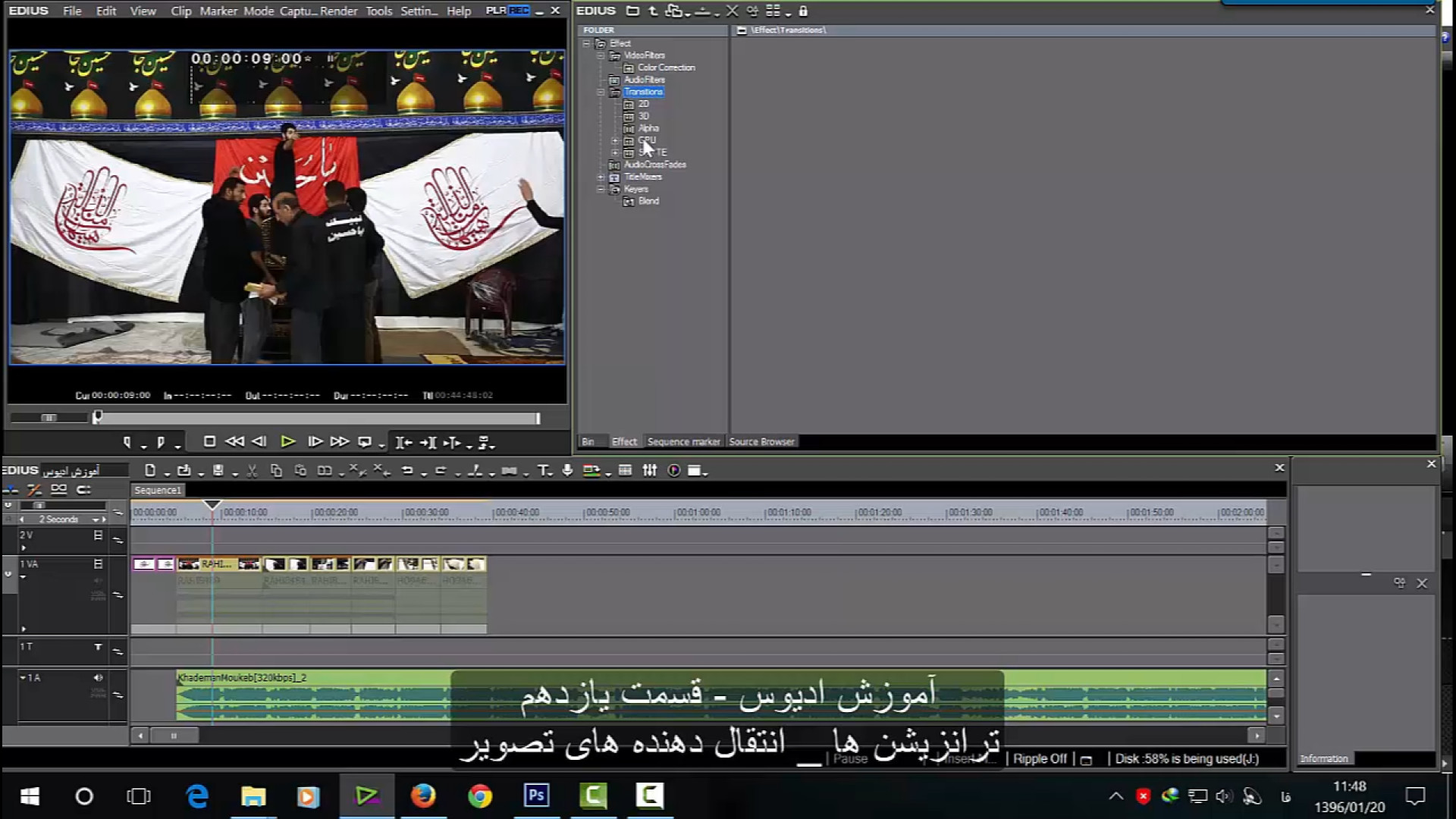Click the Cut (scissors) icon in the timeline toolbar
This screenshot has width=1456, height=819.
pyautogui.click(x=252, y=471)
